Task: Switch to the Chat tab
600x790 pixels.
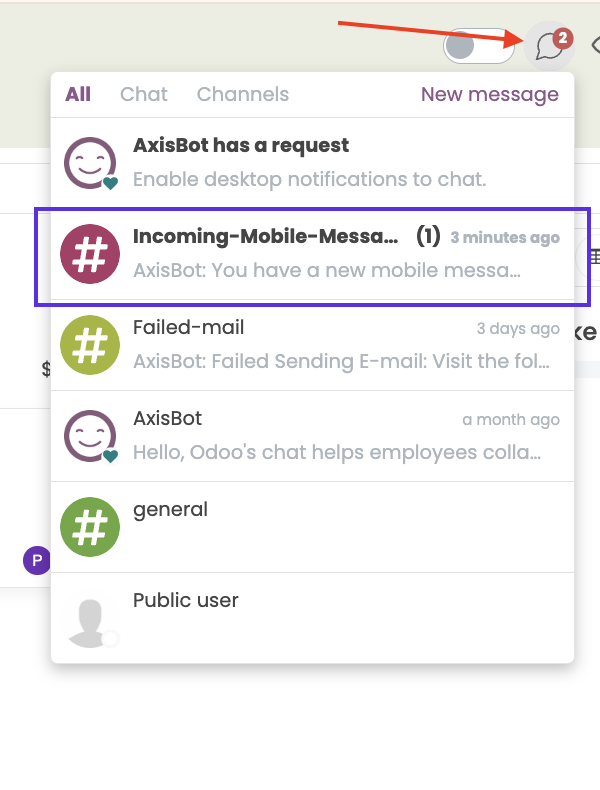Action: (x=144, y=94)
